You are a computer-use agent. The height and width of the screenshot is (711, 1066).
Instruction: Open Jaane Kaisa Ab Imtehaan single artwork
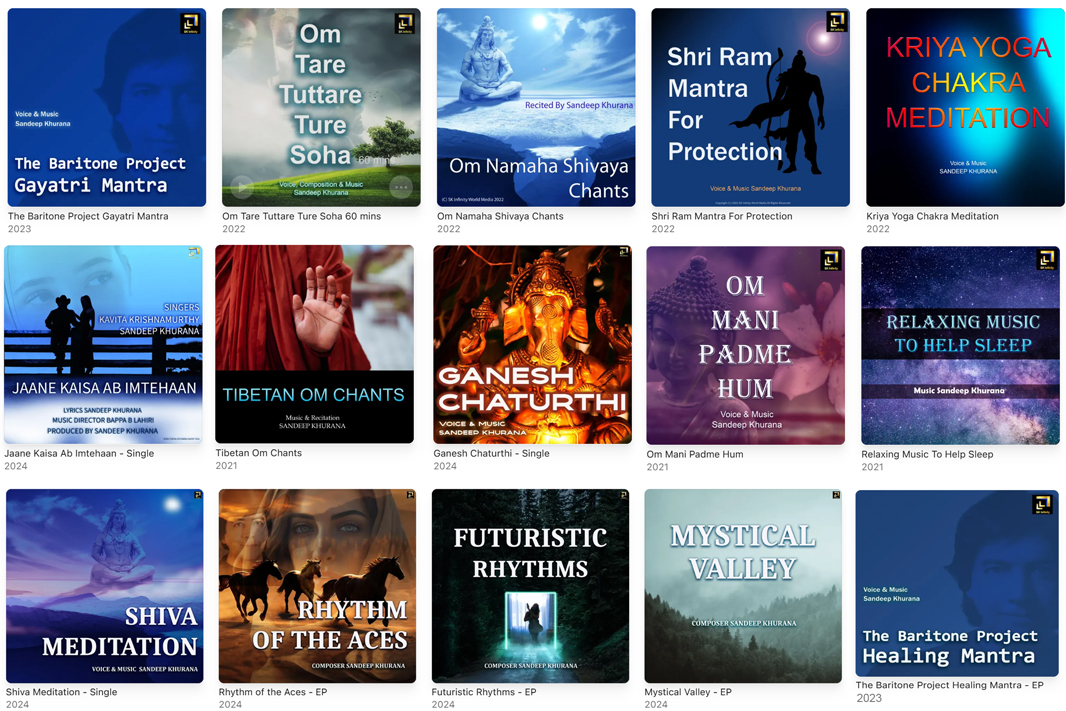pos(103,345)
